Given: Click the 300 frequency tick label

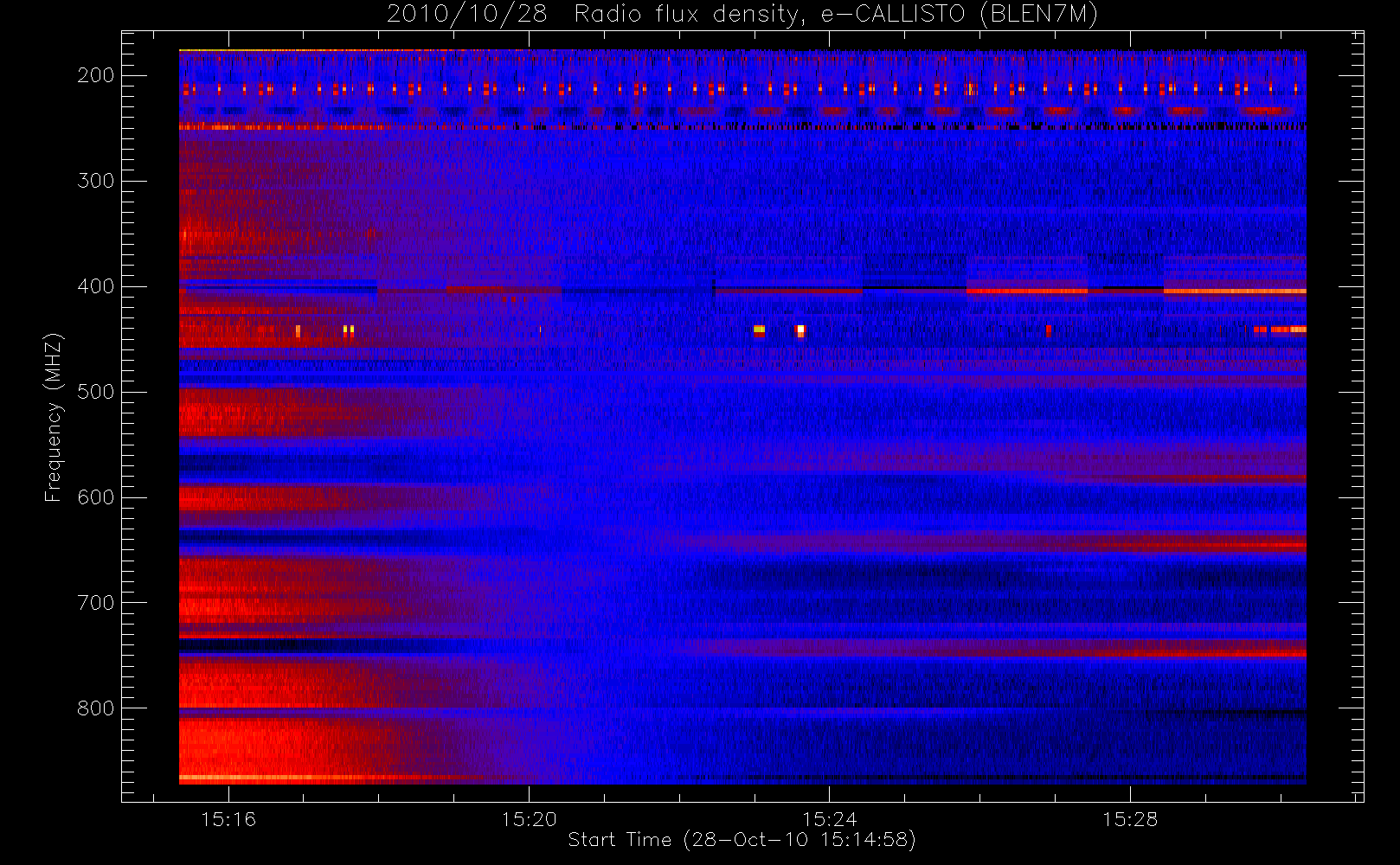Looking at the screenshot, I should (x=95, y=181).
